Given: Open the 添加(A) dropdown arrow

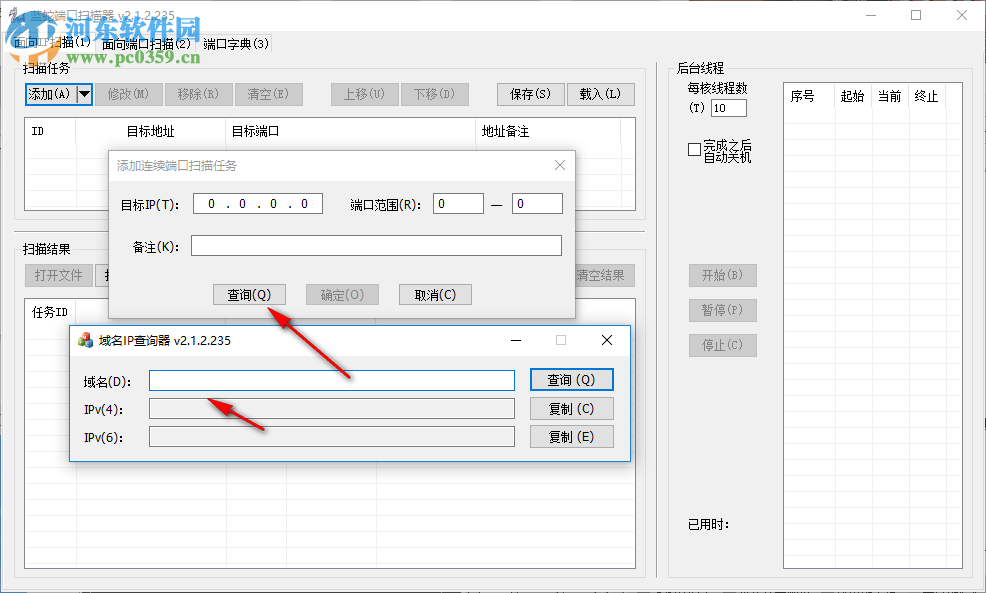Looking at the screenshot, I should point(84,94).
